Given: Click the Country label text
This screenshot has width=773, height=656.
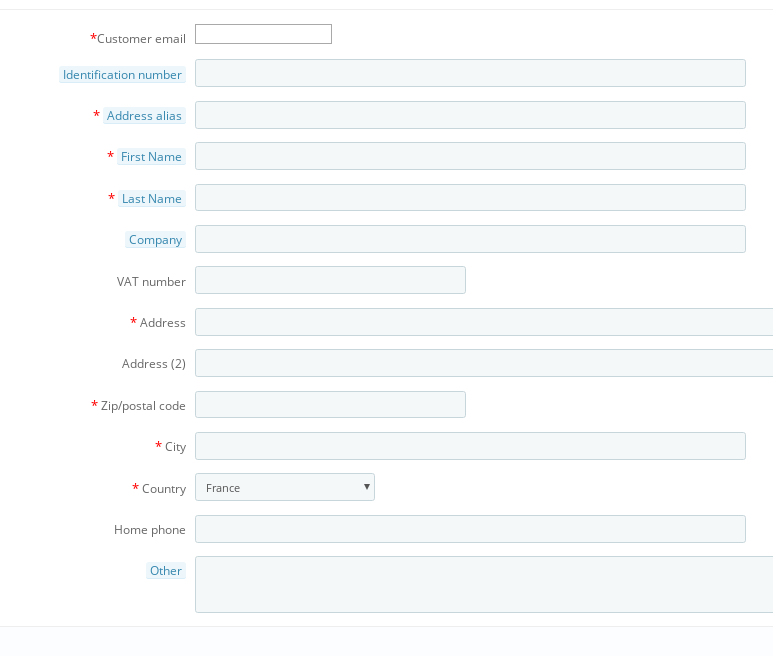Looking at the screenshot, I should (164, 489).
